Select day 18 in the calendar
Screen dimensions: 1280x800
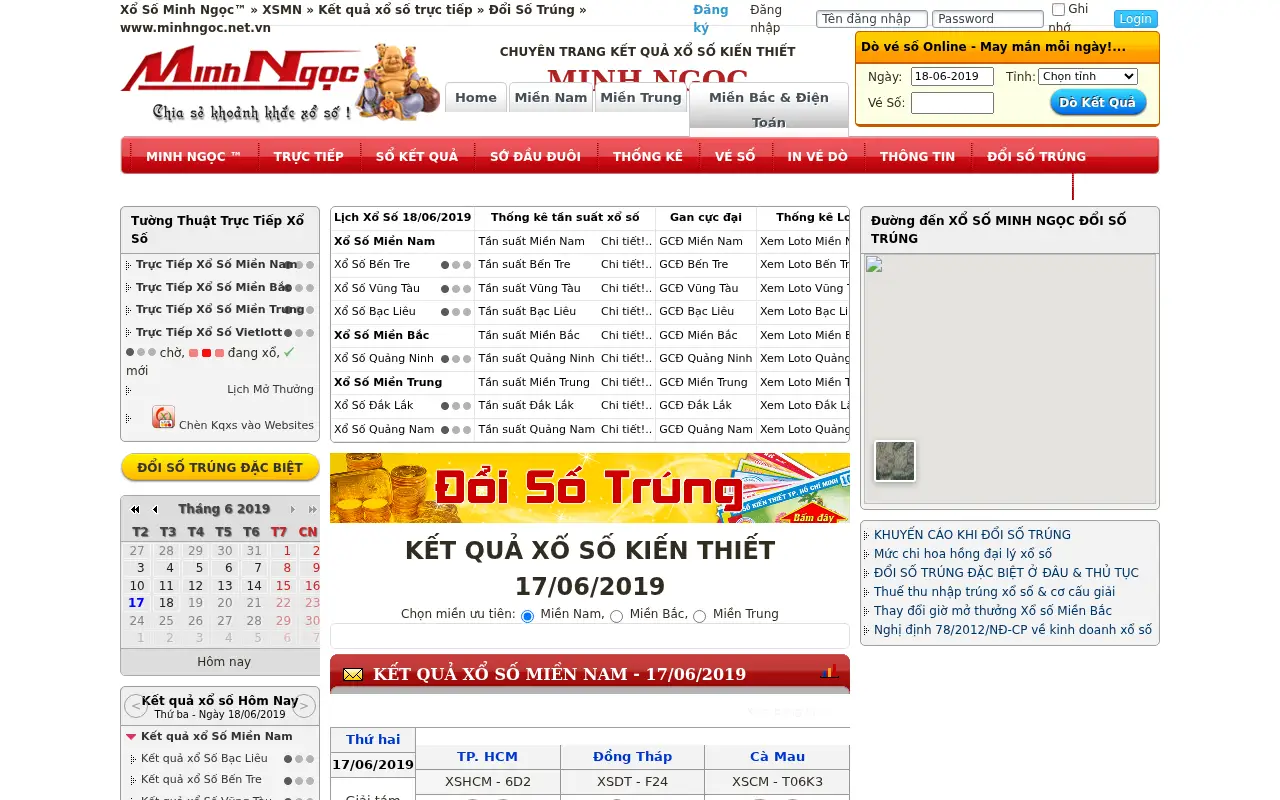(x=166, y=603)
